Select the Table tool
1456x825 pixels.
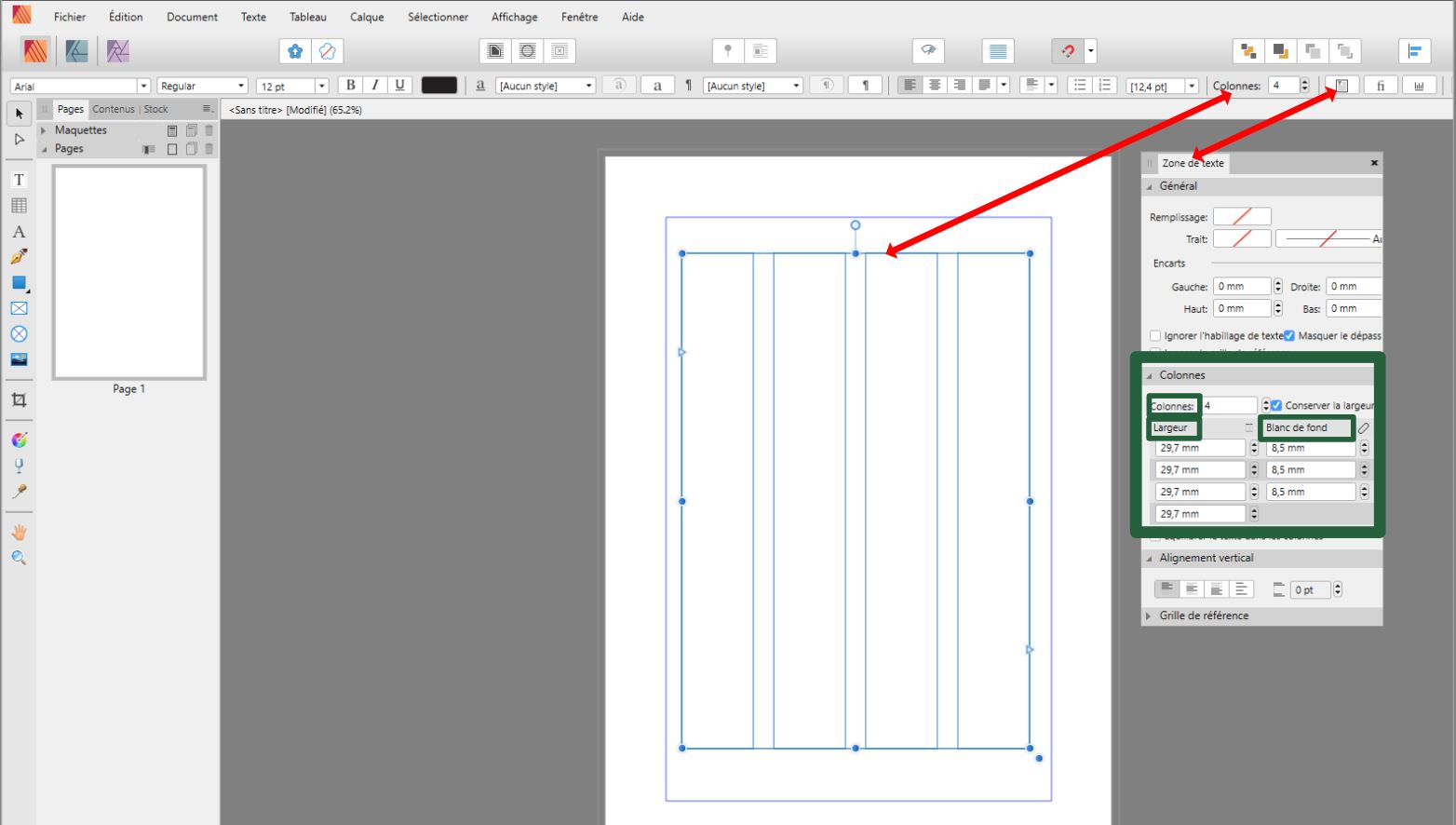[19, 206]
